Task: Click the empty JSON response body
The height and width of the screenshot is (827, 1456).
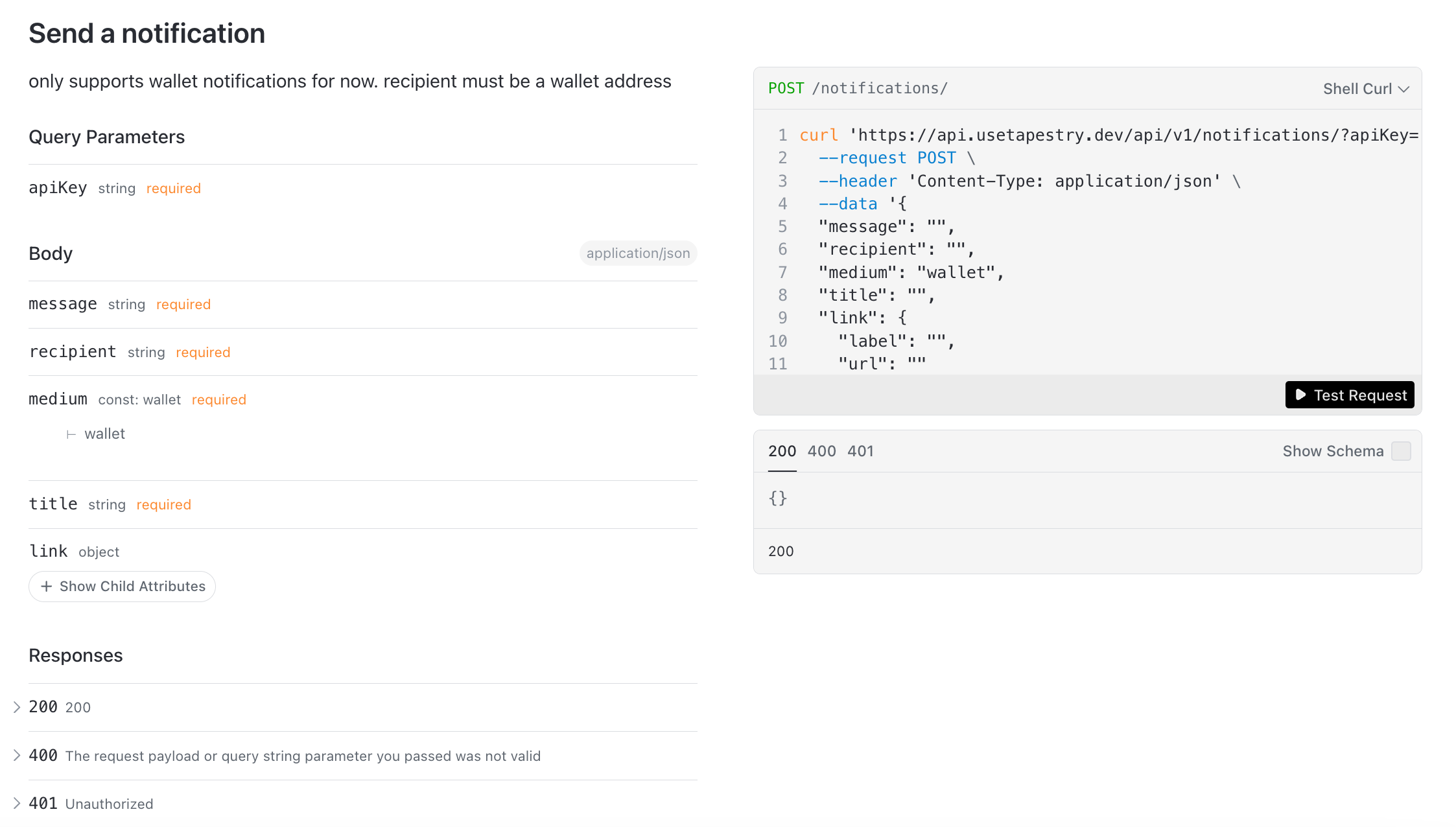Action: pyautogui.click(x=777, y=498)
